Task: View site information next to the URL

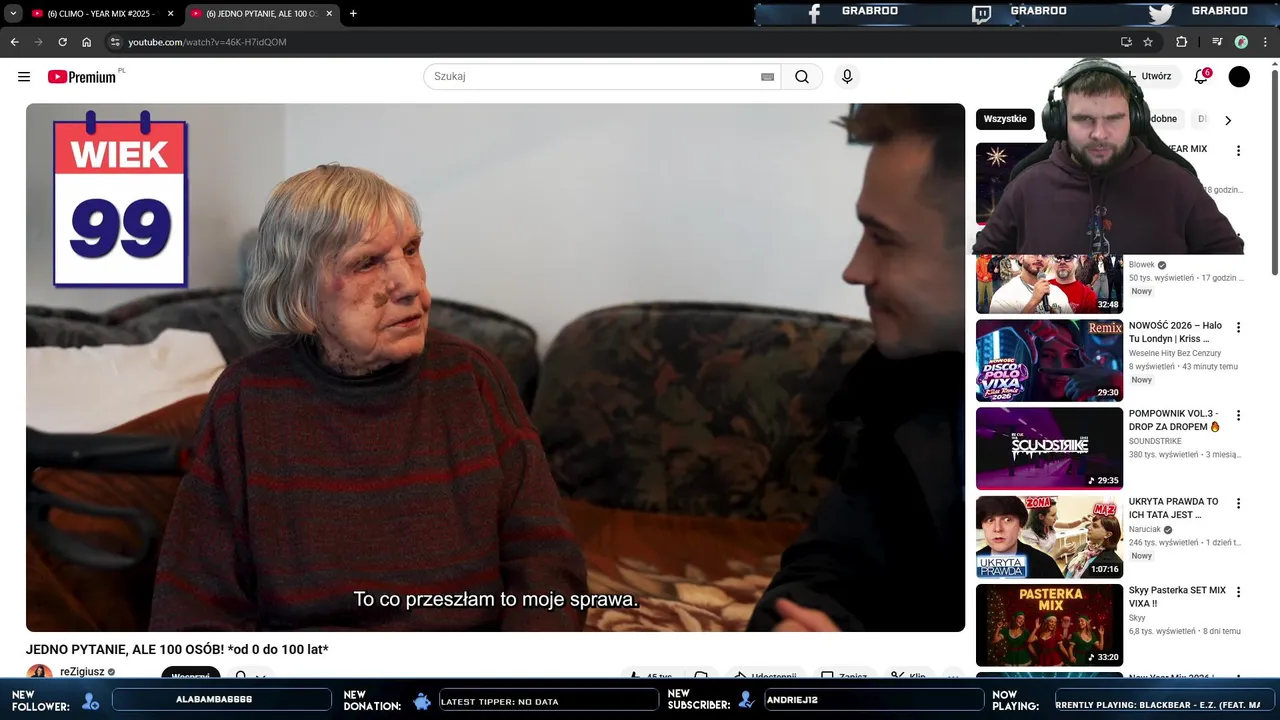Action: pos(115,42)
